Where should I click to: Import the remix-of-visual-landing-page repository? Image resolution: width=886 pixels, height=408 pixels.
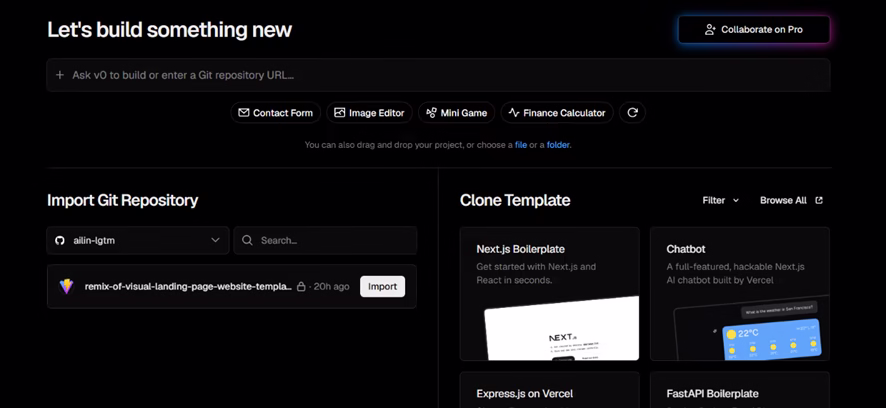point(383,287)
